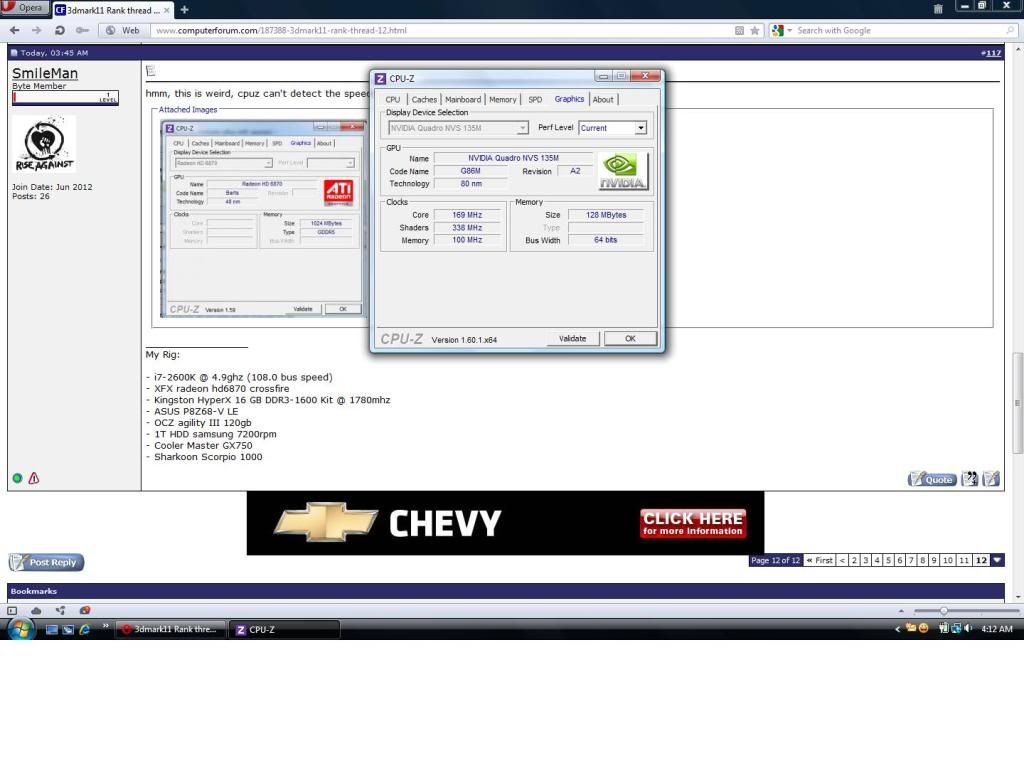This screenshot has width=1024, height=768.
Task: Click the Opera Unite share icon
Action: (60, 611)
